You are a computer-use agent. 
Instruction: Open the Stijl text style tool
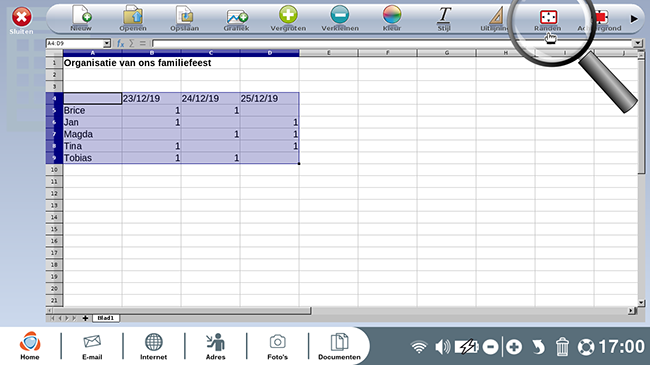pyautogui.click(x=444, y=16)
